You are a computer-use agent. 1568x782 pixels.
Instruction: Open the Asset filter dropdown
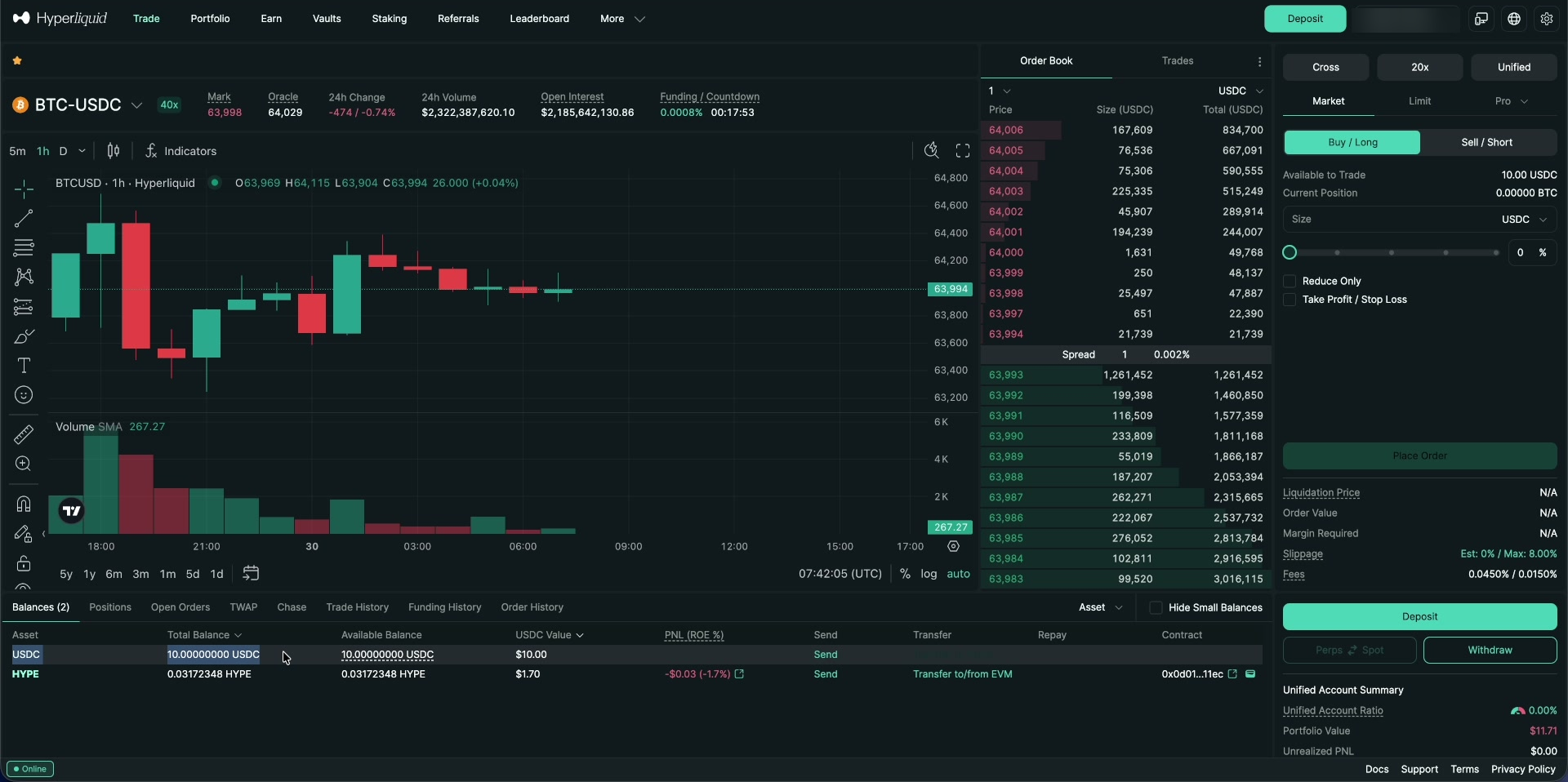tap(1100, 607)
